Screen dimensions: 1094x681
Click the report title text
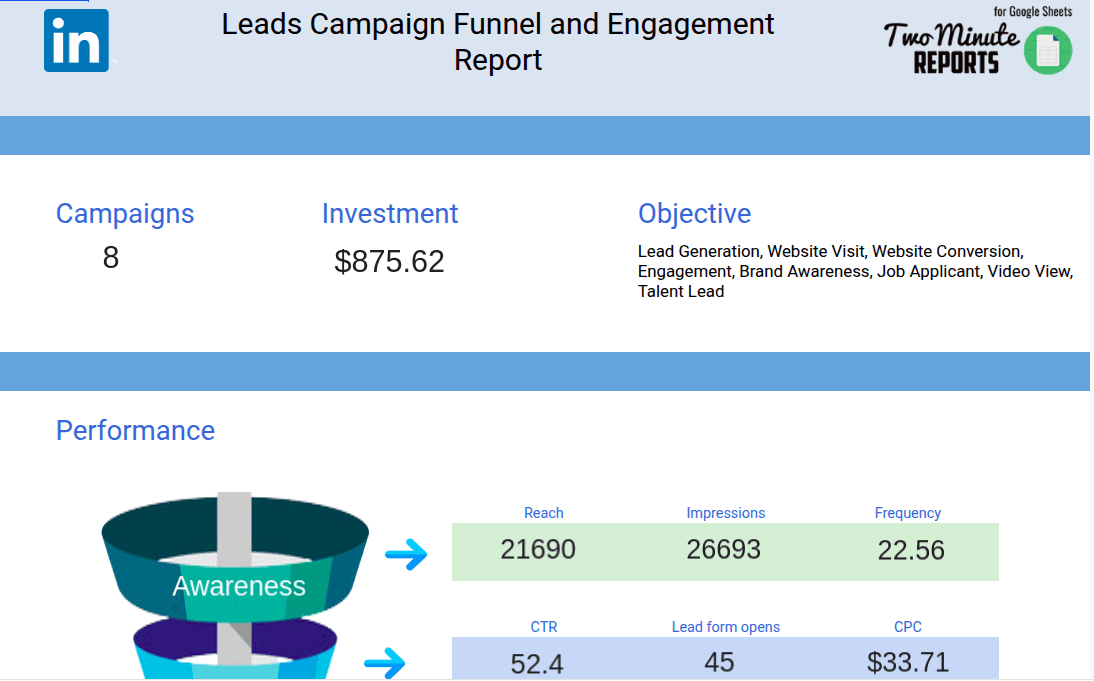(498, 42)
